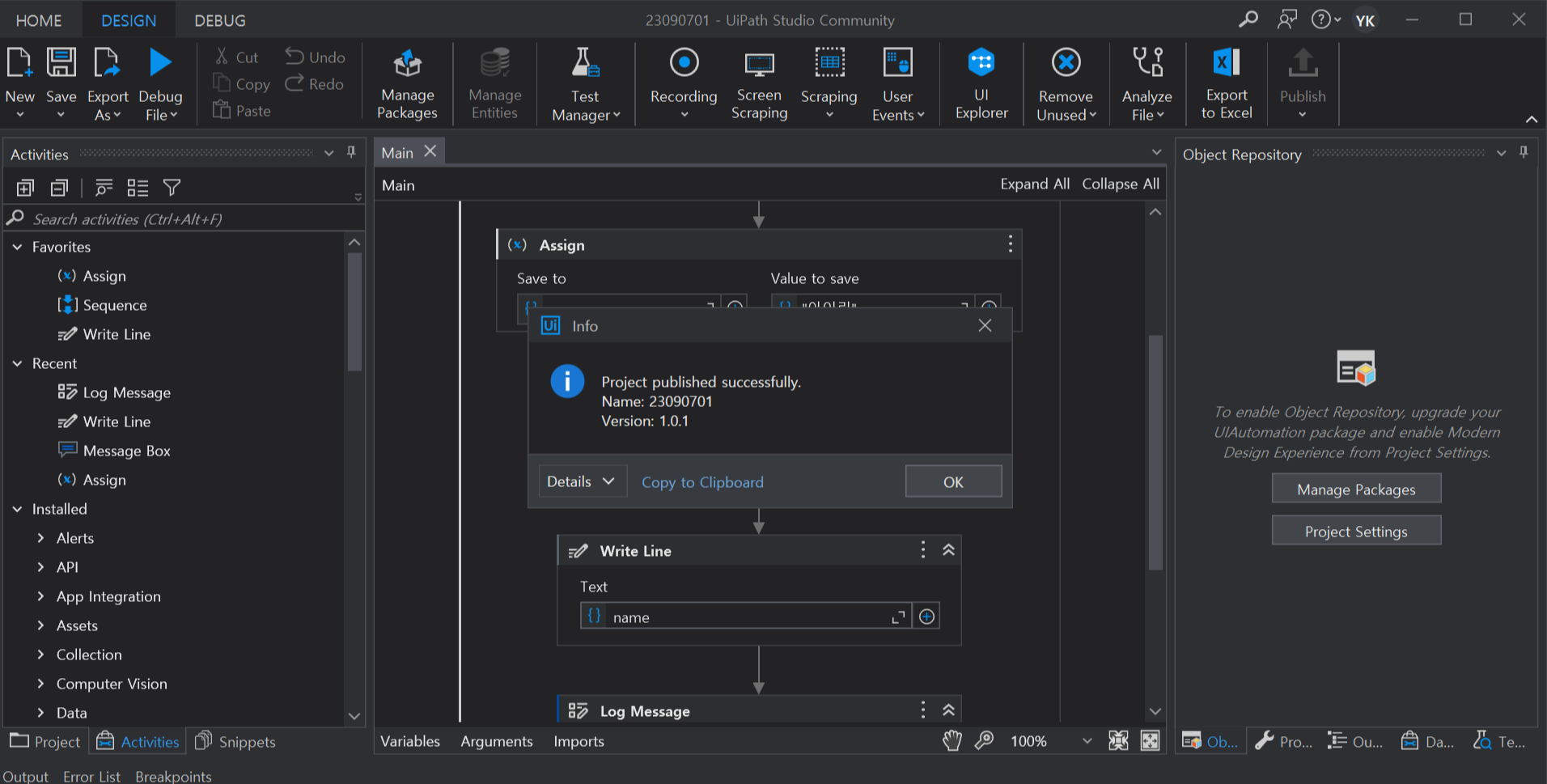This screenshot has height=784, width=1547.
Task: Open options menu of Write Line activity
Action: pos(922,550)
